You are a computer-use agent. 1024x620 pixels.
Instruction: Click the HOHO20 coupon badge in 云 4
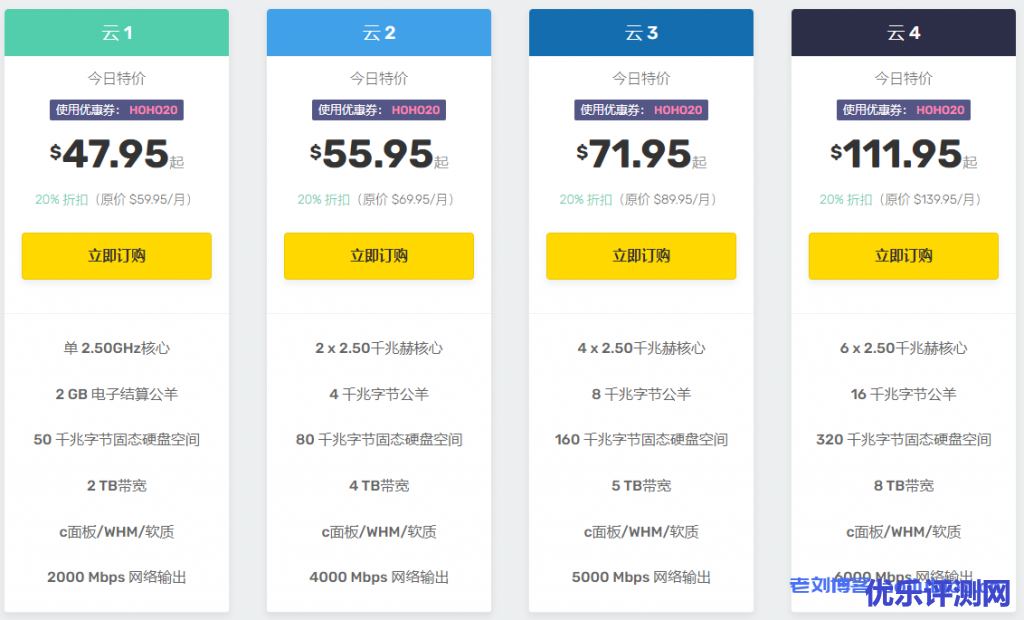tap(903, 110)
